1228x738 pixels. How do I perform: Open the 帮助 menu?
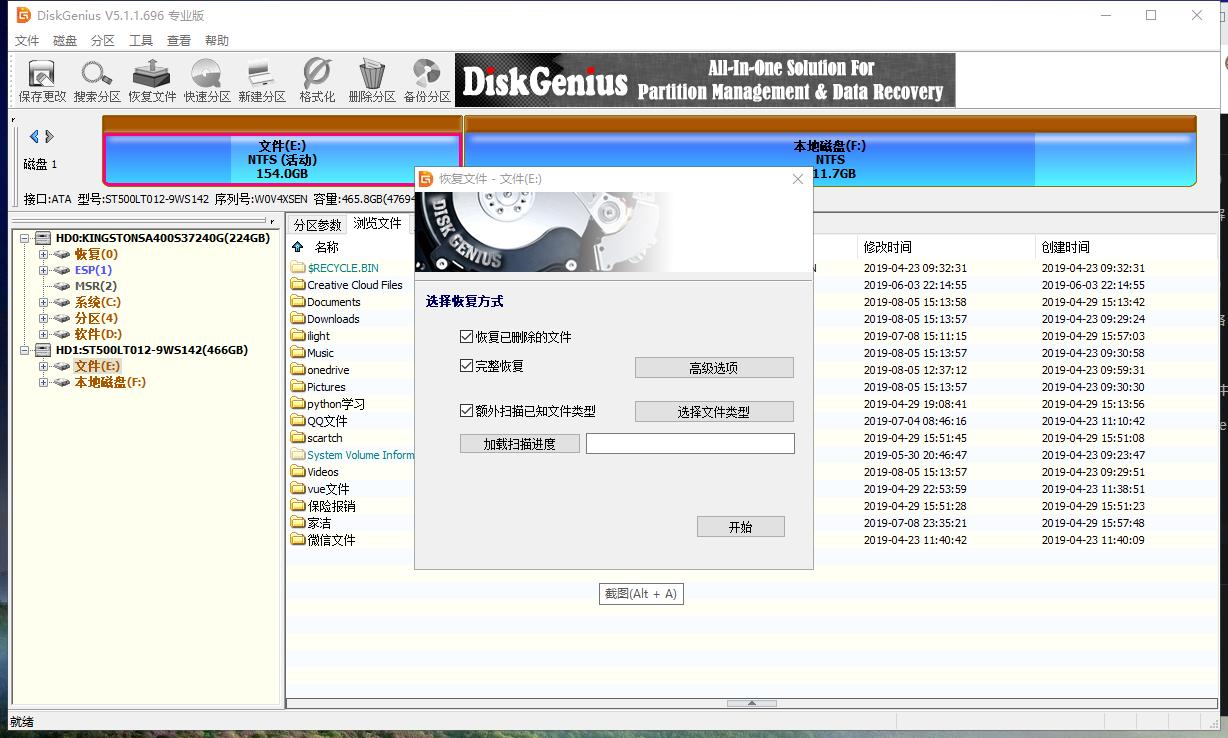[x=217, y=41]
